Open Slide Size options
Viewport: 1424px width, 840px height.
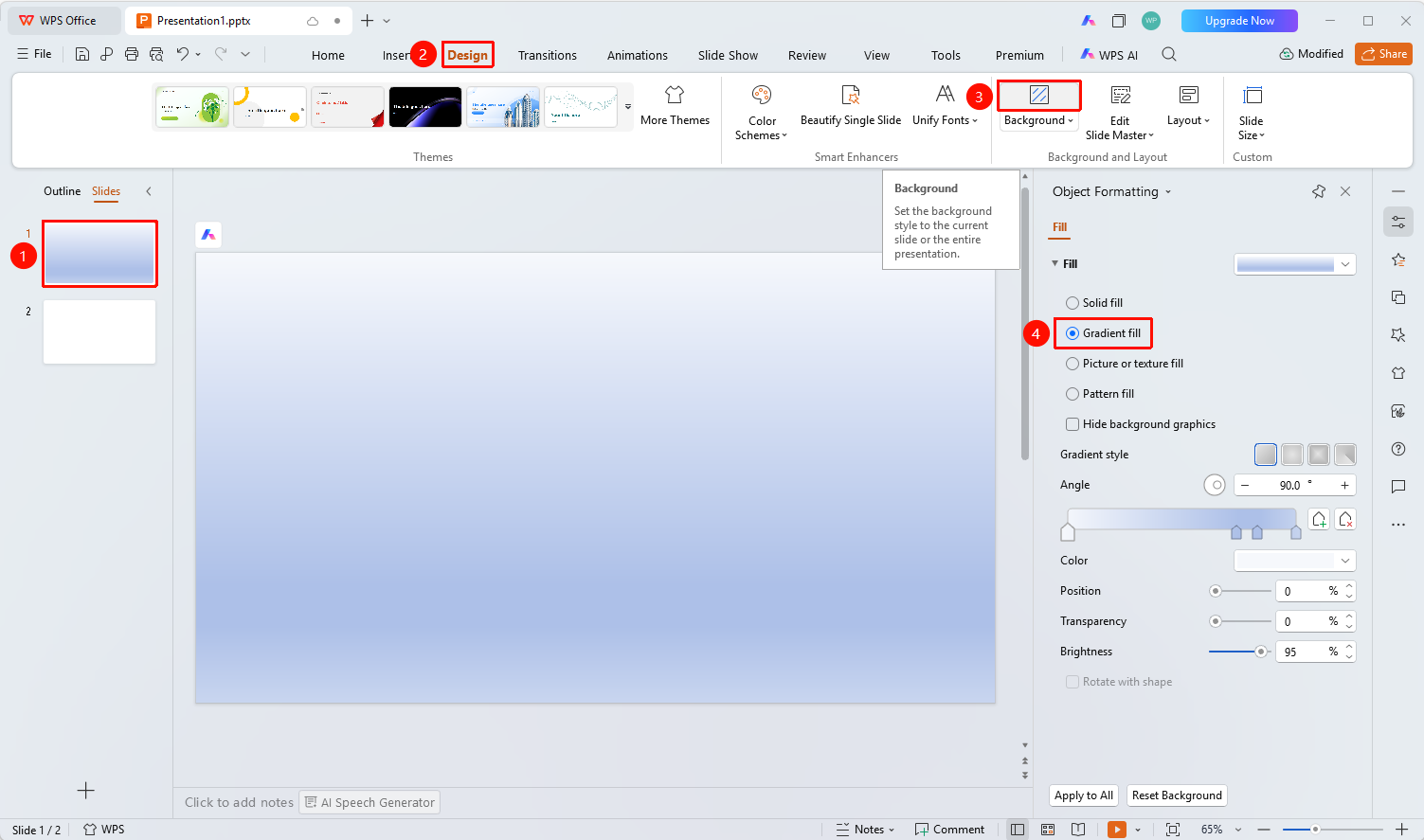pos(1252,113)
